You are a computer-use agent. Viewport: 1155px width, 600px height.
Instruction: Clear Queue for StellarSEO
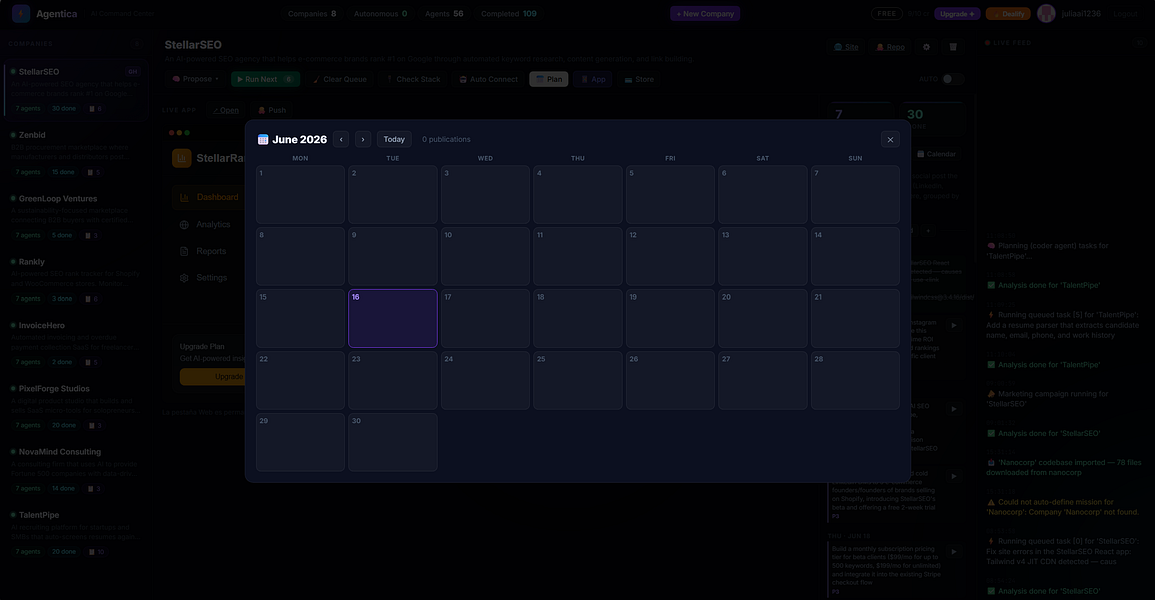tap(340, 79)
